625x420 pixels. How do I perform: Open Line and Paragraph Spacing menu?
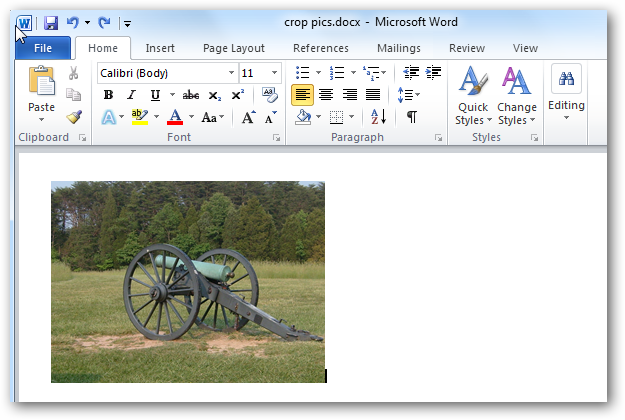409,95
